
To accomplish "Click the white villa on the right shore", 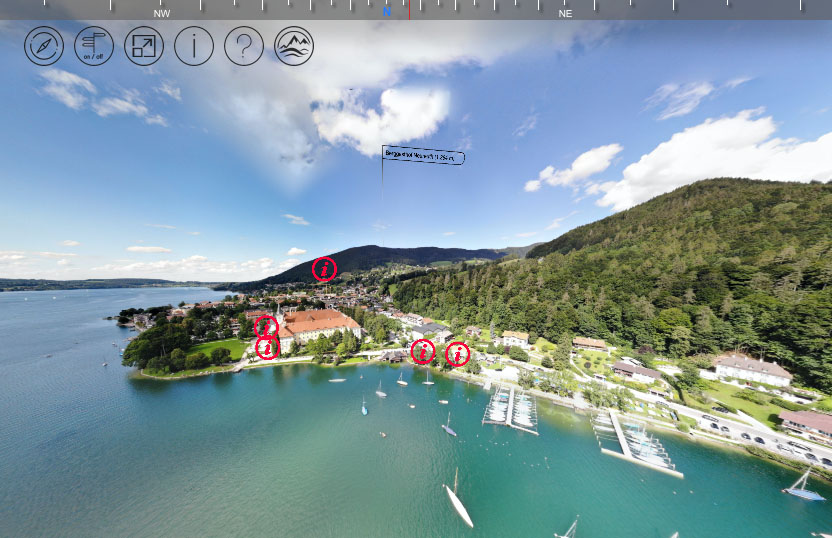I will tap(752, 369).
